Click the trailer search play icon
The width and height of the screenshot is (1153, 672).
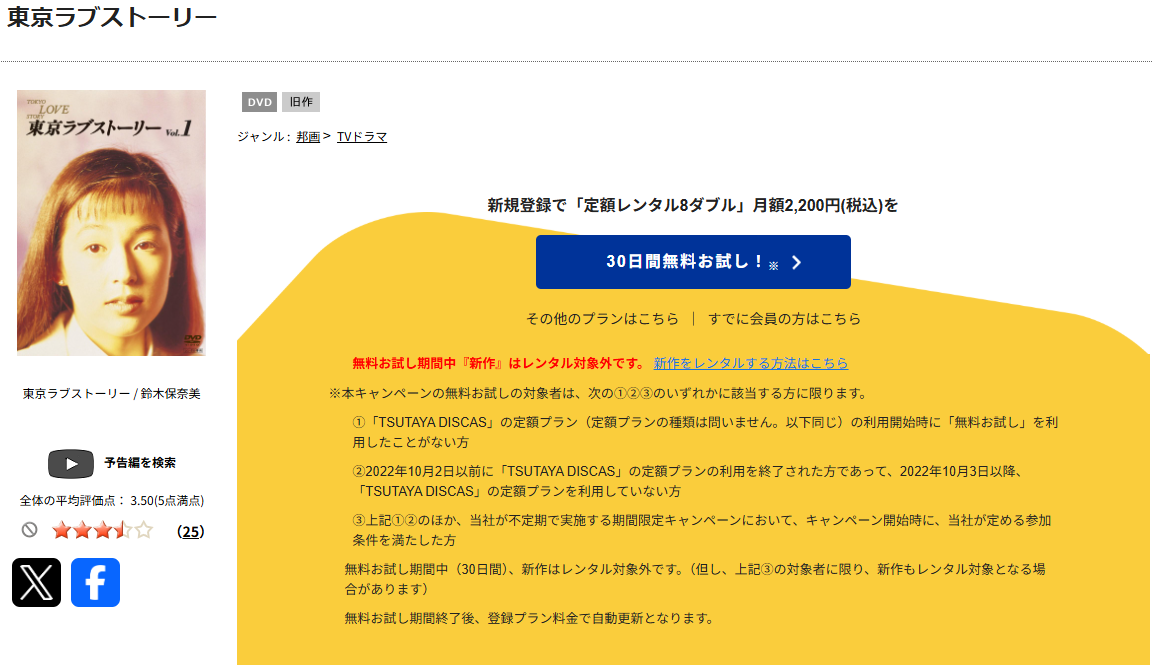(x=71, y=464)
